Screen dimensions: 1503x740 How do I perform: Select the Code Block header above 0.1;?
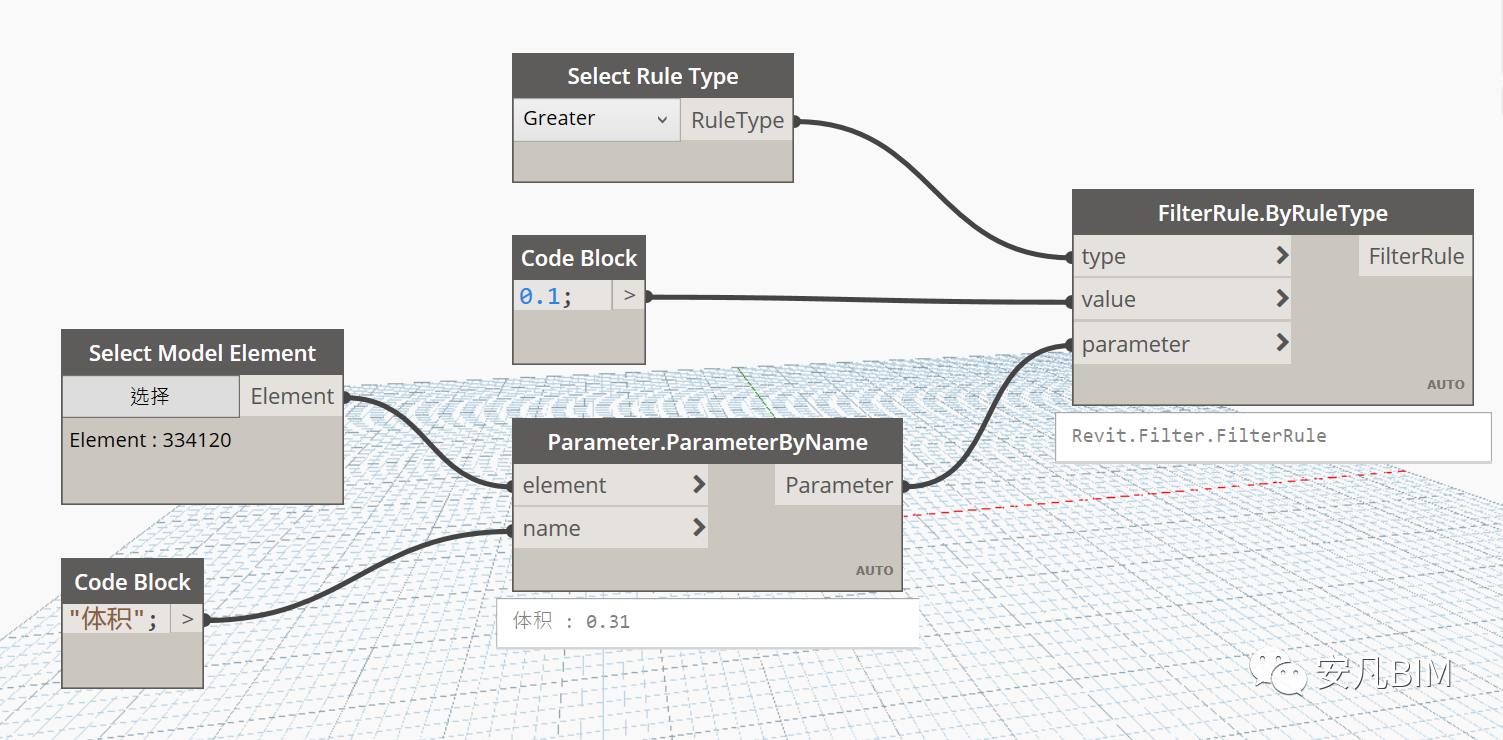[579, 258]
